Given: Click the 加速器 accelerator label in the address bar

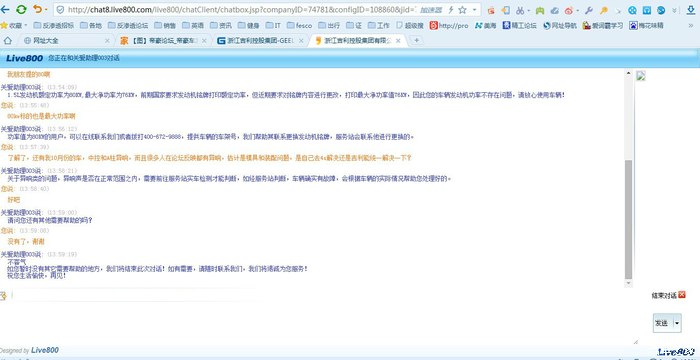Looking at the screenshot, I should coord(431,9).
